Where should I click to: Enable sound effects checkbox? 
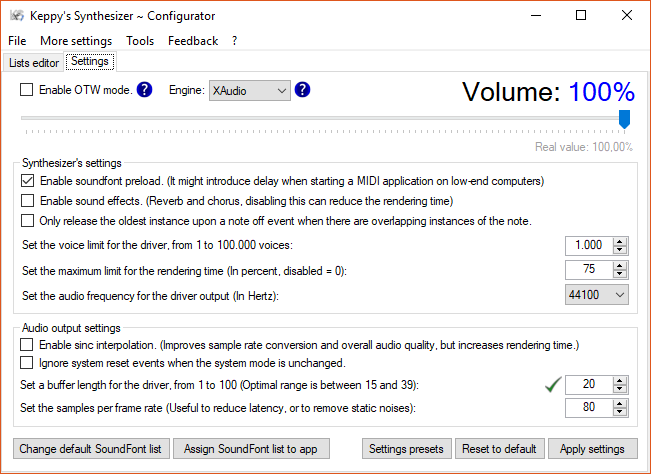click(x=27, y=201)
